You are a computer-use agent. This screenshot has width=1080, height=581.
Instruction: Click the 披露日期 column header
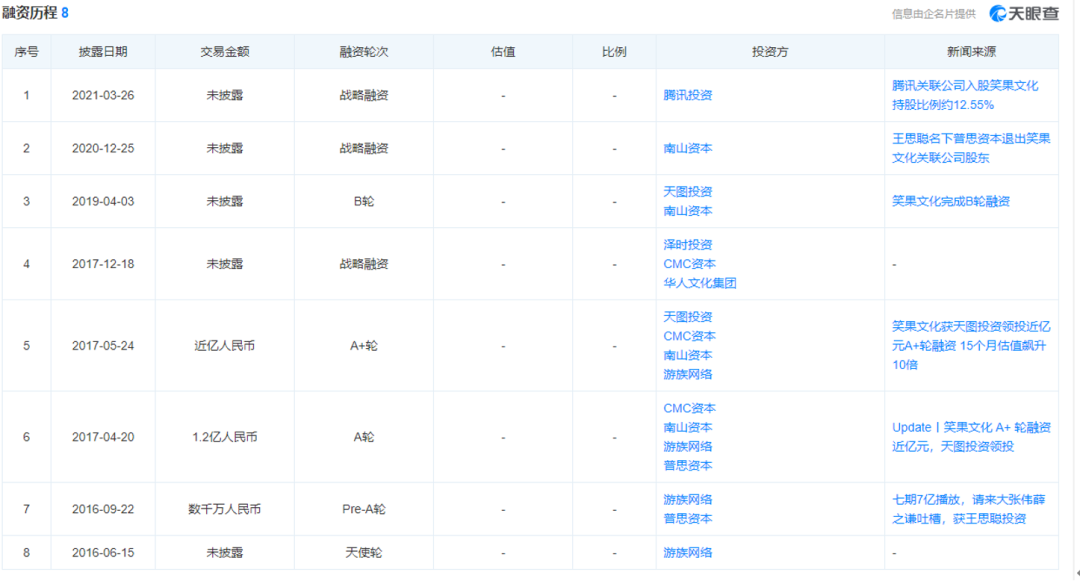pos(103,52)
